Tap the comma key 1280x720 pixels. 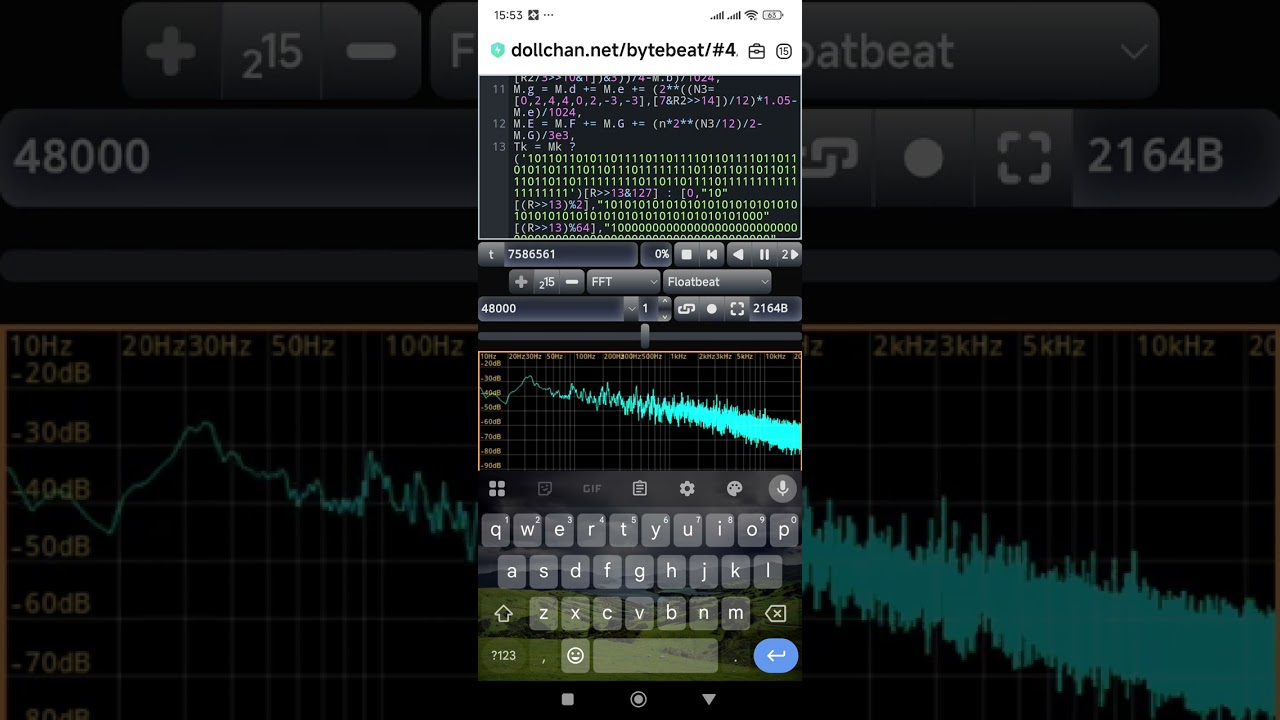[544, 656]
